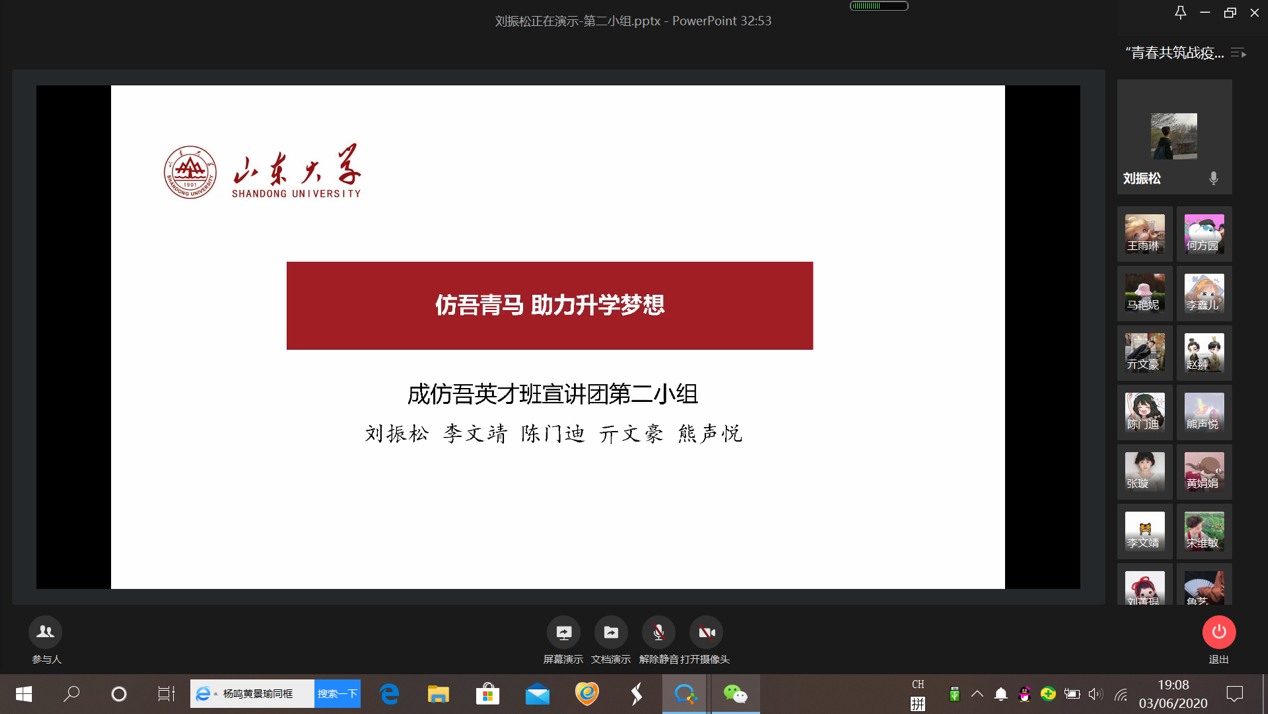Open Windows Start menu
1268x714 pixels.
(x=23, y=694)
